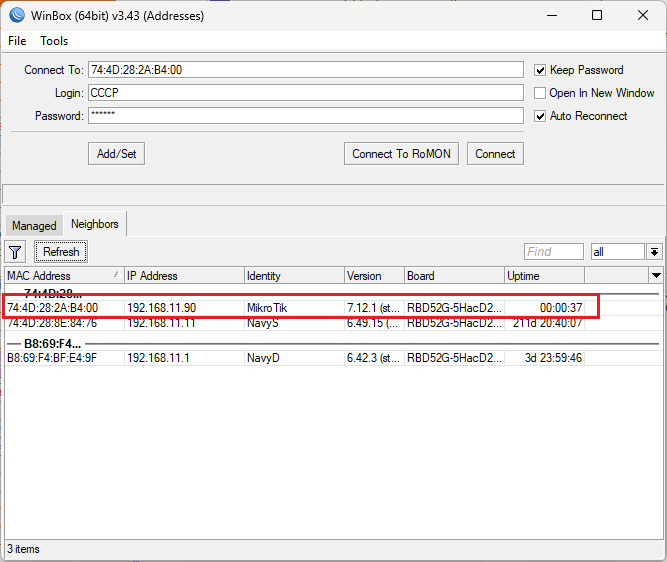Click the 'all' combo box field
667x562 pixels.
click(618, 252)
